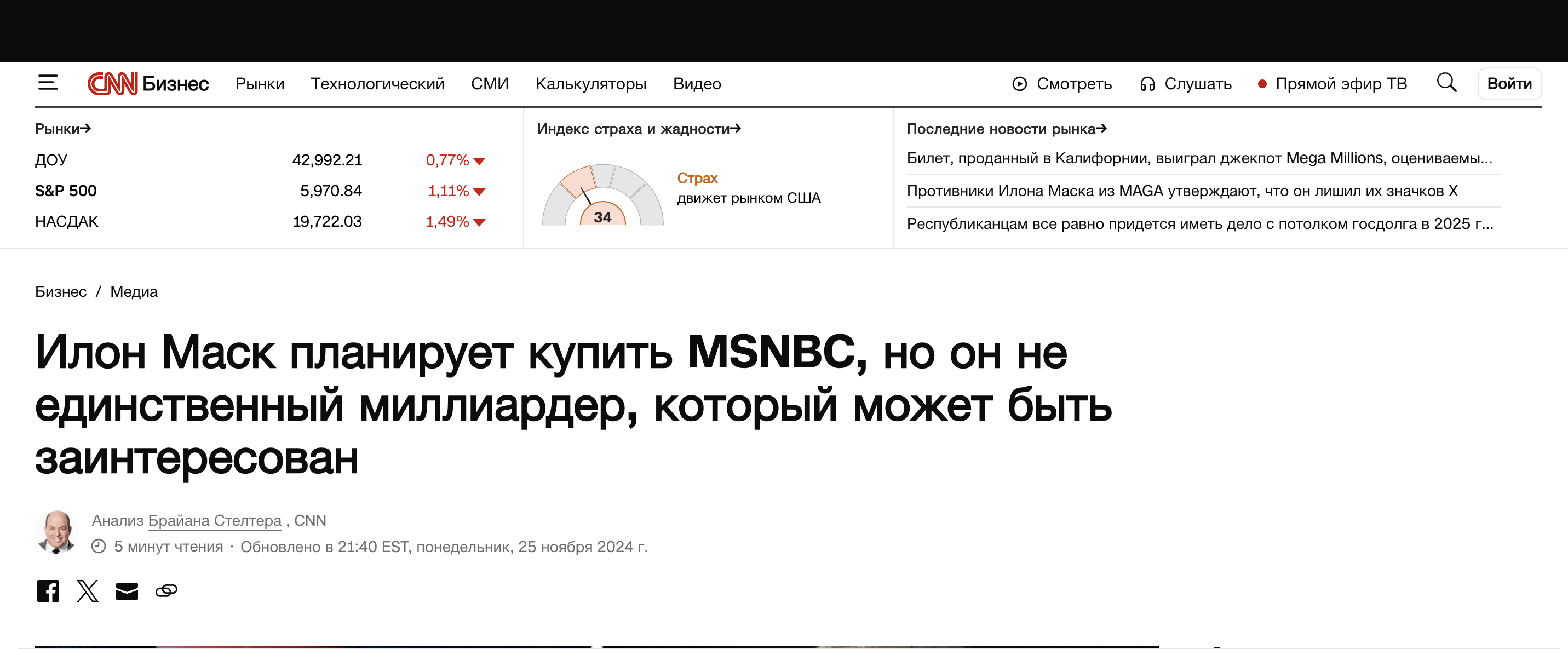Click Страх sentiment label
The height and width of the screenshot is (649, 1568).
click(x=698, y=179)
